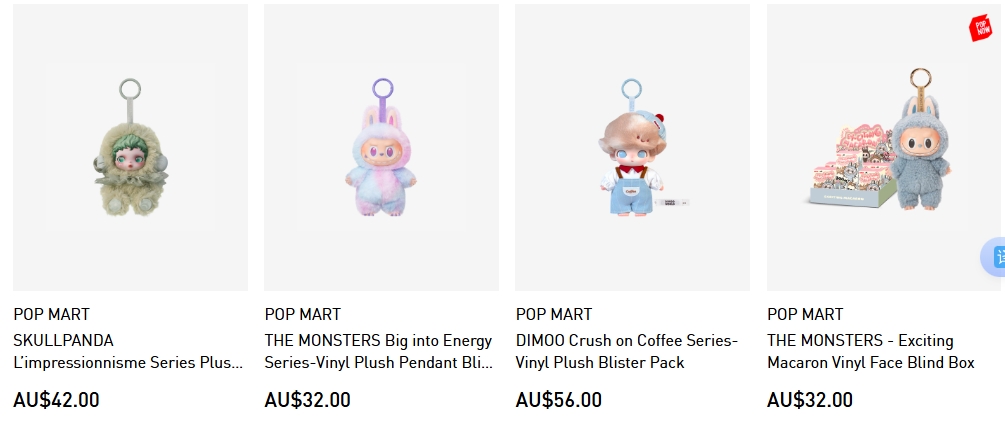Click THE MONSTERS Exciting Macaron title
Viewport: 1005px width, 430px height.
point(870,351)
